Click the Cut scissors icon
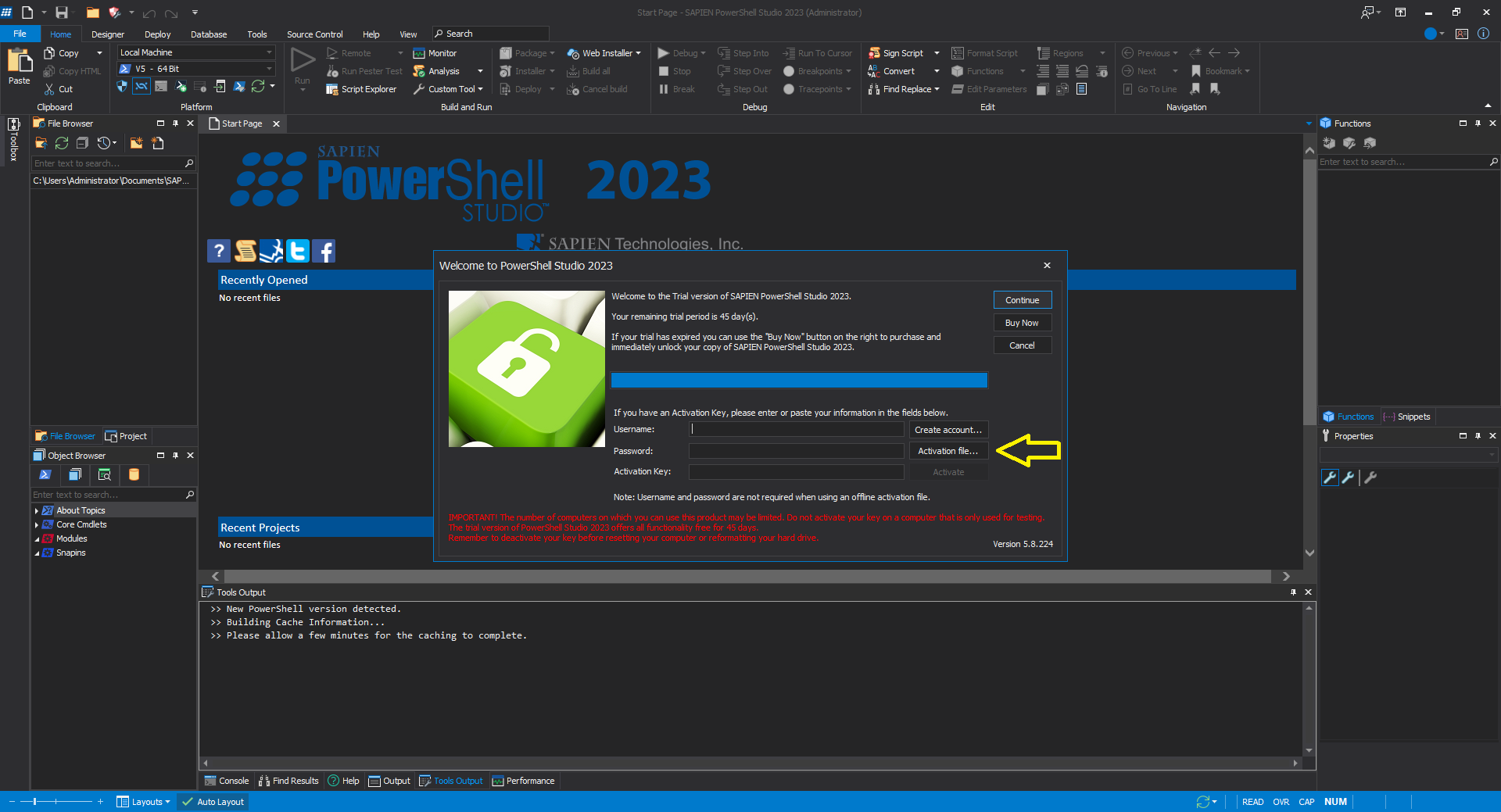The image size is (1501, 812). (x=50, y=89)
